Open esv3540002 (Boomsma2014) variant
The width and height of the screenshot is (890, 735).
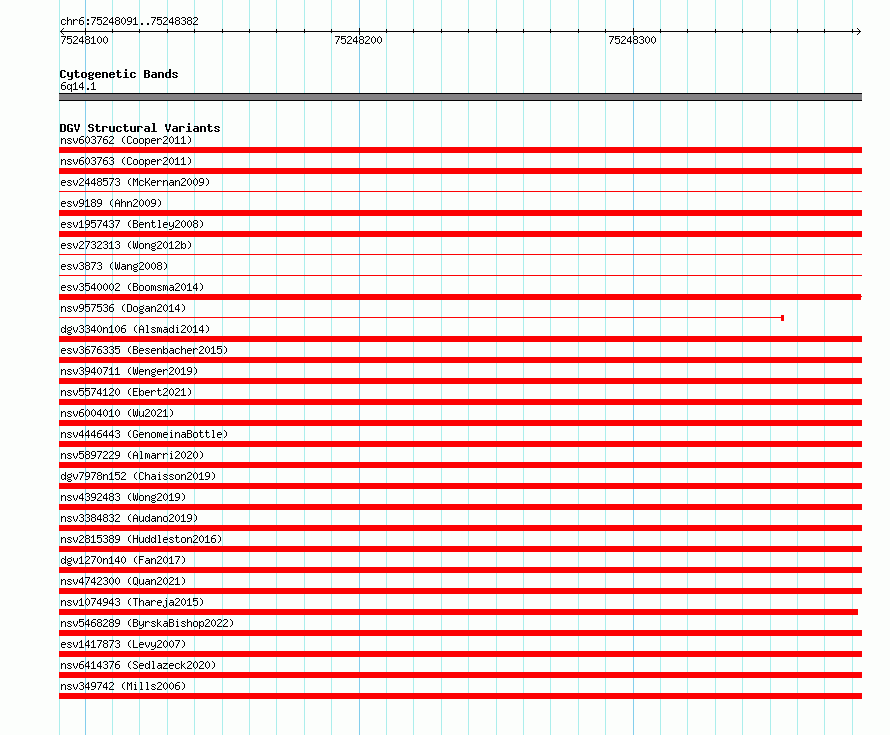tap(132, 287)
